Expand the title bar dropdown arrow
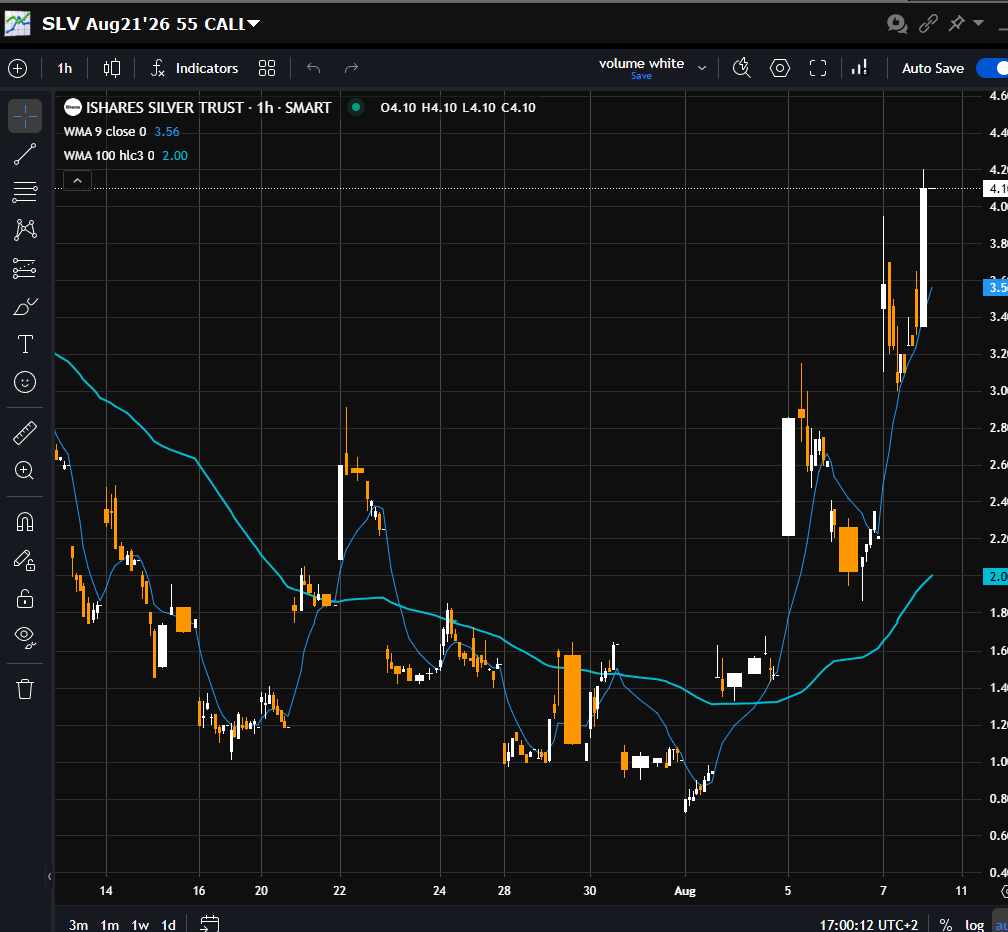Viewport: 1008px width, 932px height. [978, 23]
